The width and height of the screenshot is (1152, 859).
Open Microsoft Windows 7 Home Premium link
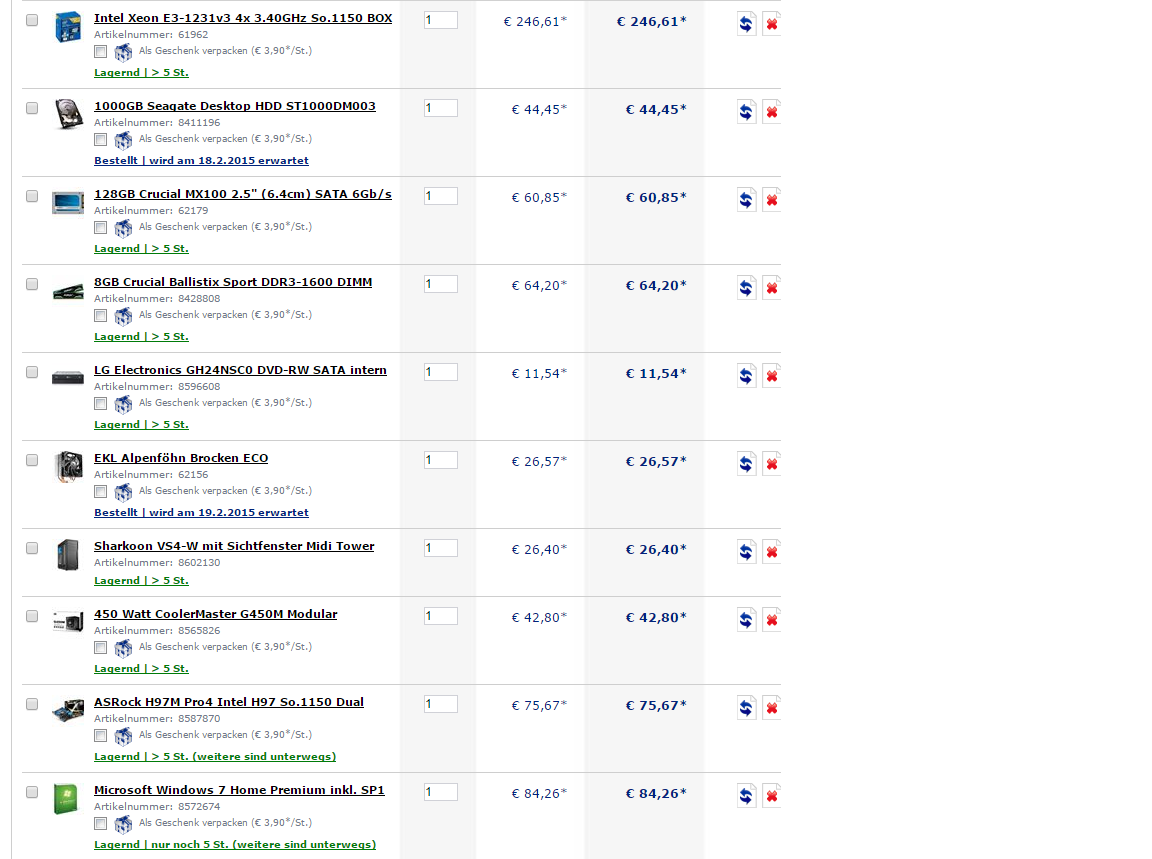(240, 790)
